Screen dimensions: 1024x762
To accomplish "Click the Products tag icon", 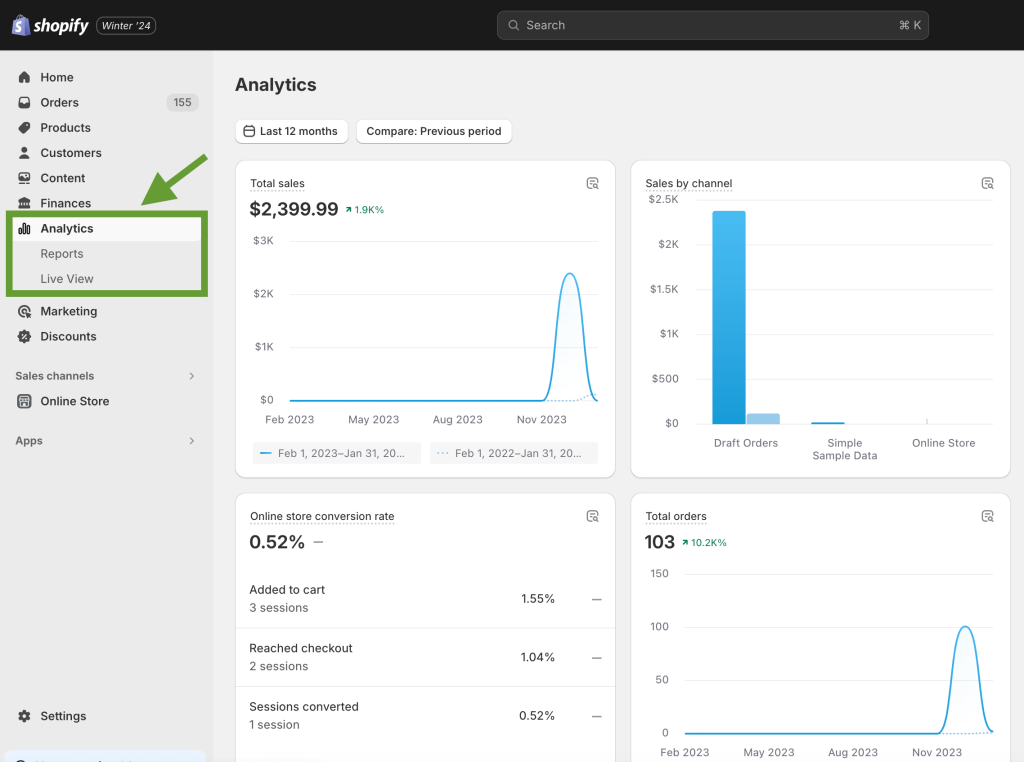I will pyautogui.click(x=24, y=127).
